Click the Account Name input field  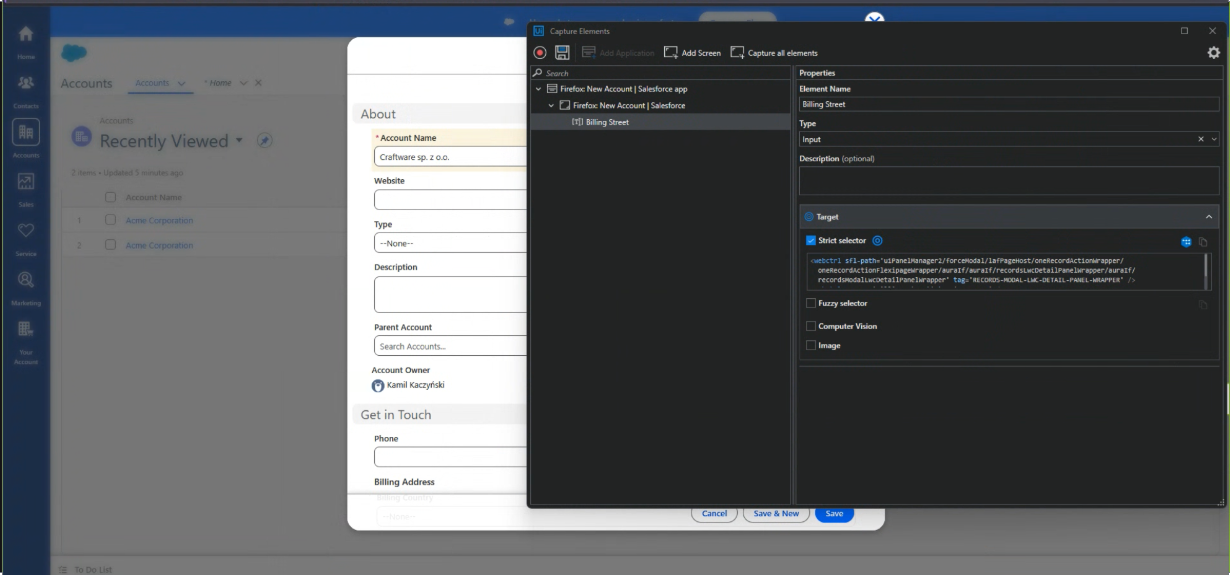click(x=450, y=157)
